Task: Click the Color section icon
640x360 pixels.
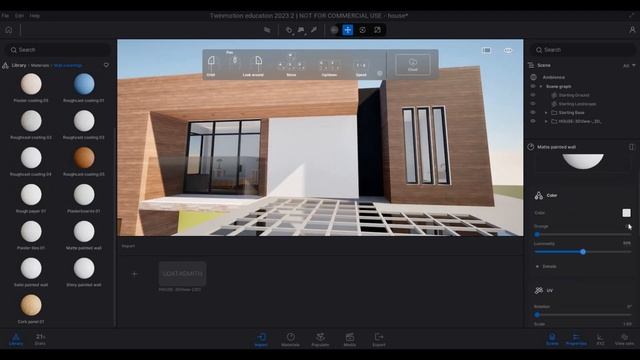Action: (x=539, y=196)
